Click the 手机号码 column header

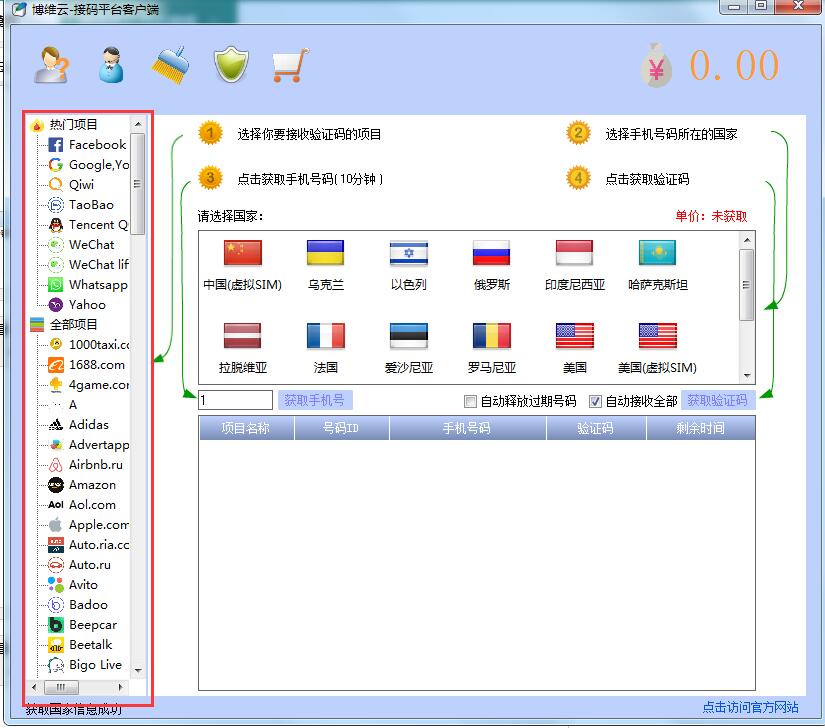click(x=467, y=428)
